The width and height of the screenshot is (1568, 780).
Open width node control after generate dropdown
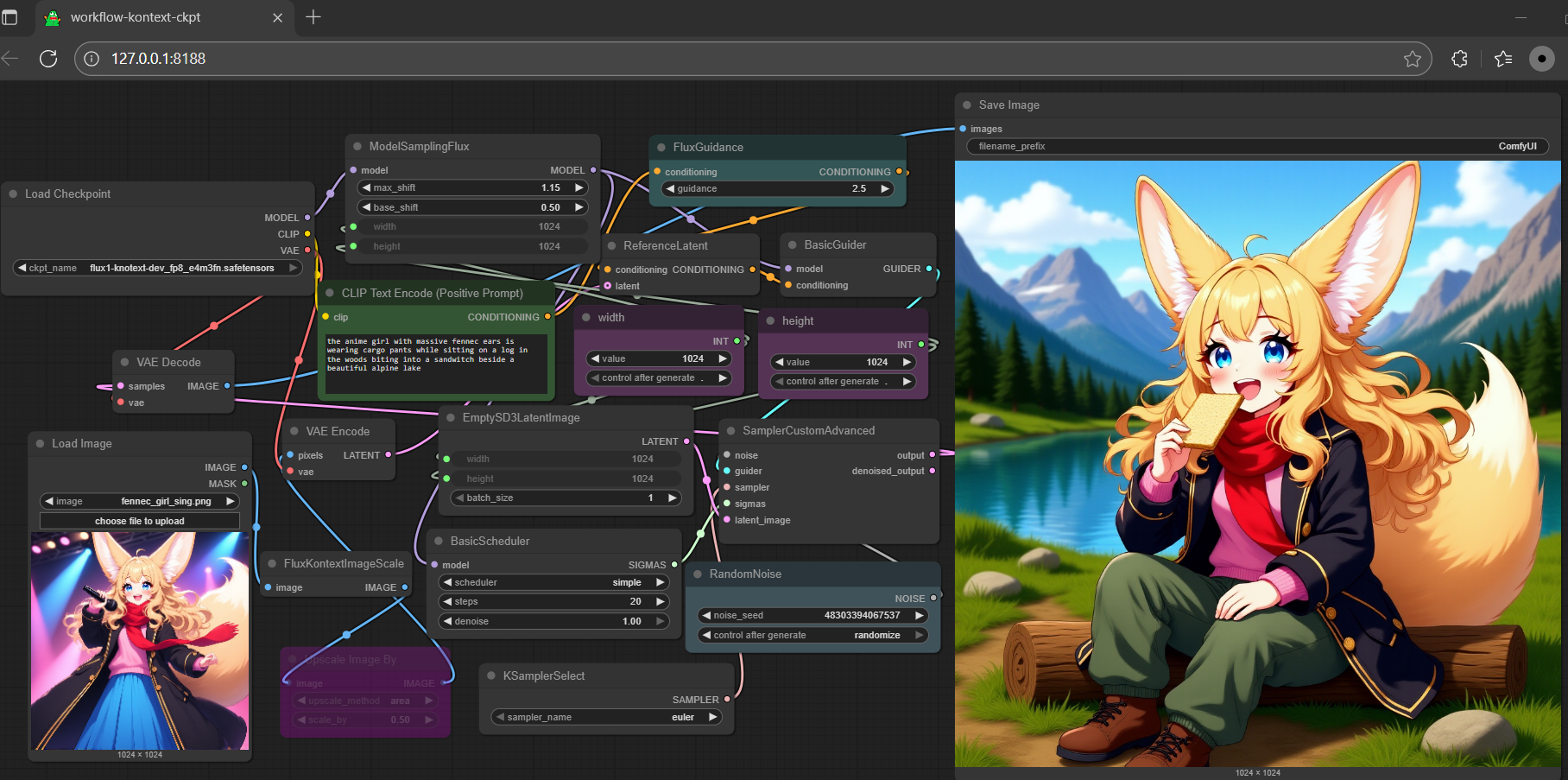pos(660,377)
